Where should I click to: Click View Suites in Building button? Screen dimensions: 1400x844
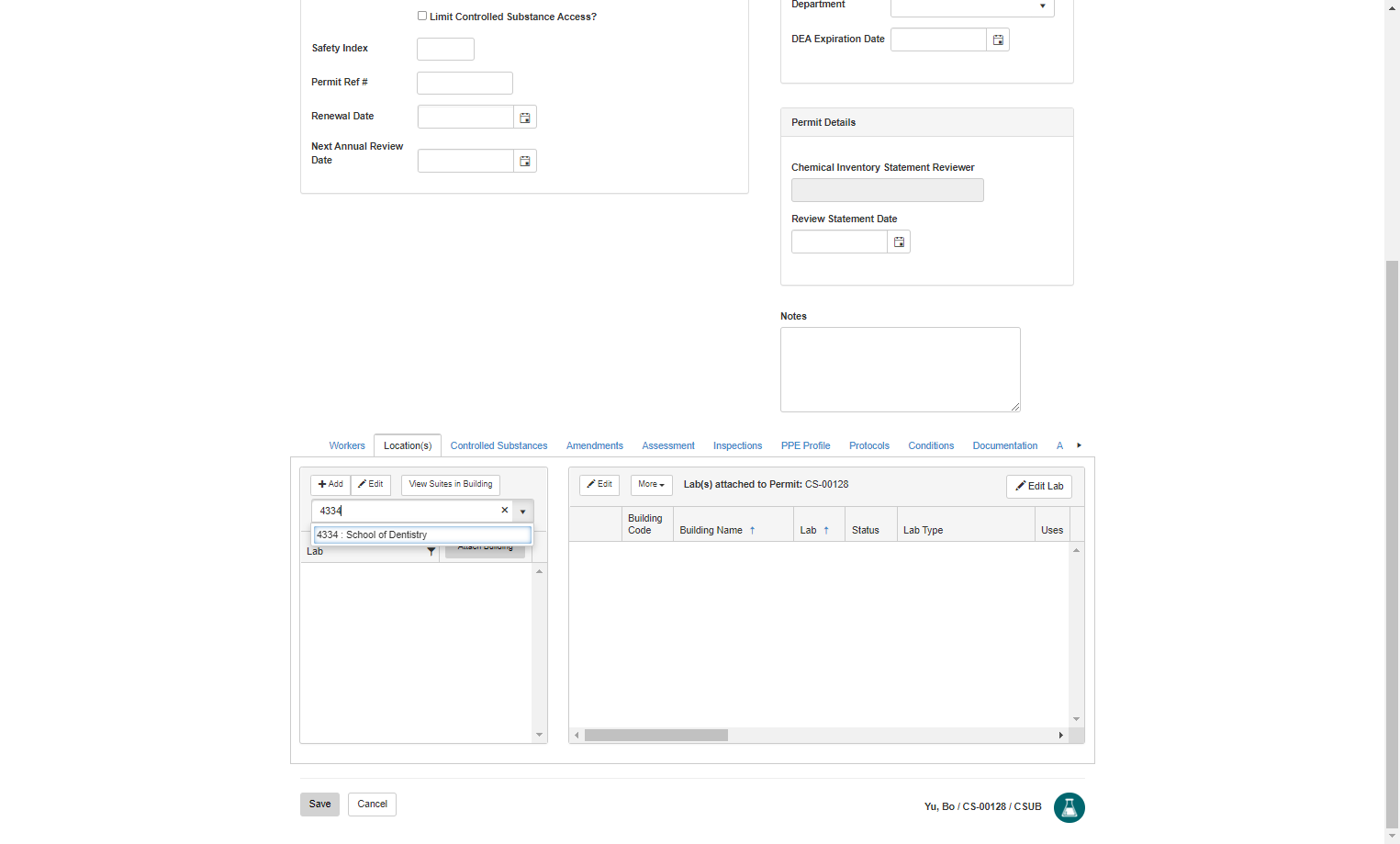(451, 485)
